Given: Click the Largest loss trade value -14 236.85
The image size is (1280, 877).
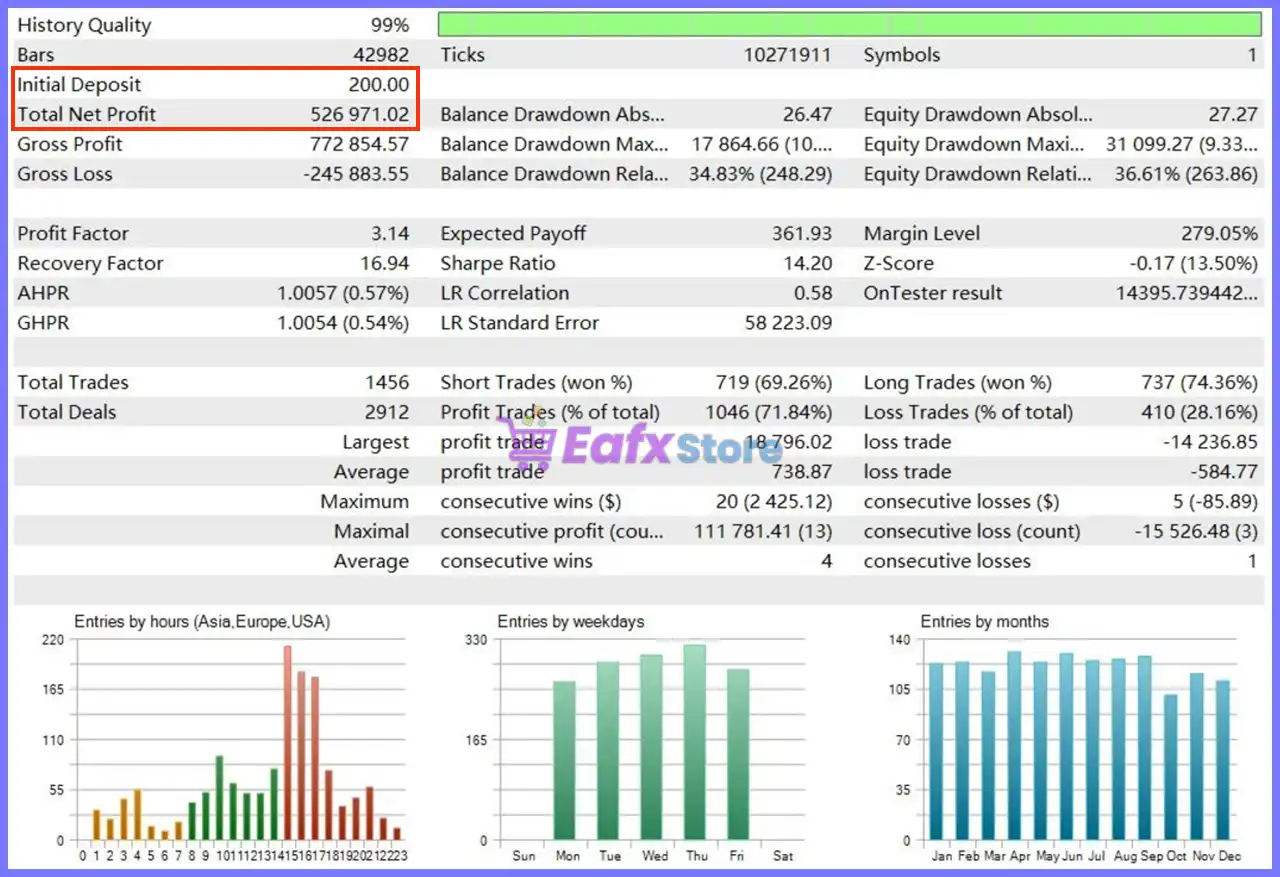Looking at the screenshot, I should tap(1210, 442).
